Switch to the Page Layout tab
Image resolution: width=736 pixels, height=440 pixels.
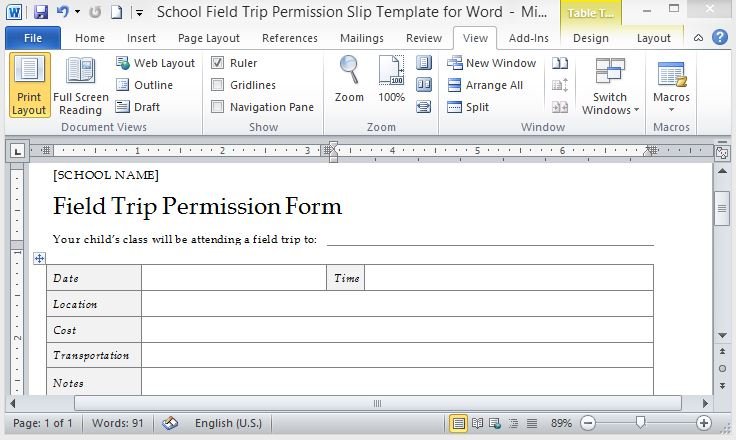pyautogui.click(x=208, y=38)
